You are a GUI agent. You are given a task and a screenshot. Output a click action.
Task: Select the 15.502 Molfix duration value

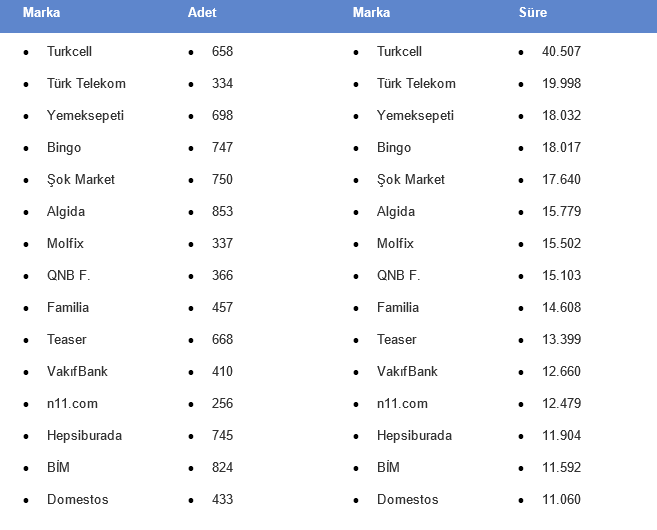[x=561, y=243]
